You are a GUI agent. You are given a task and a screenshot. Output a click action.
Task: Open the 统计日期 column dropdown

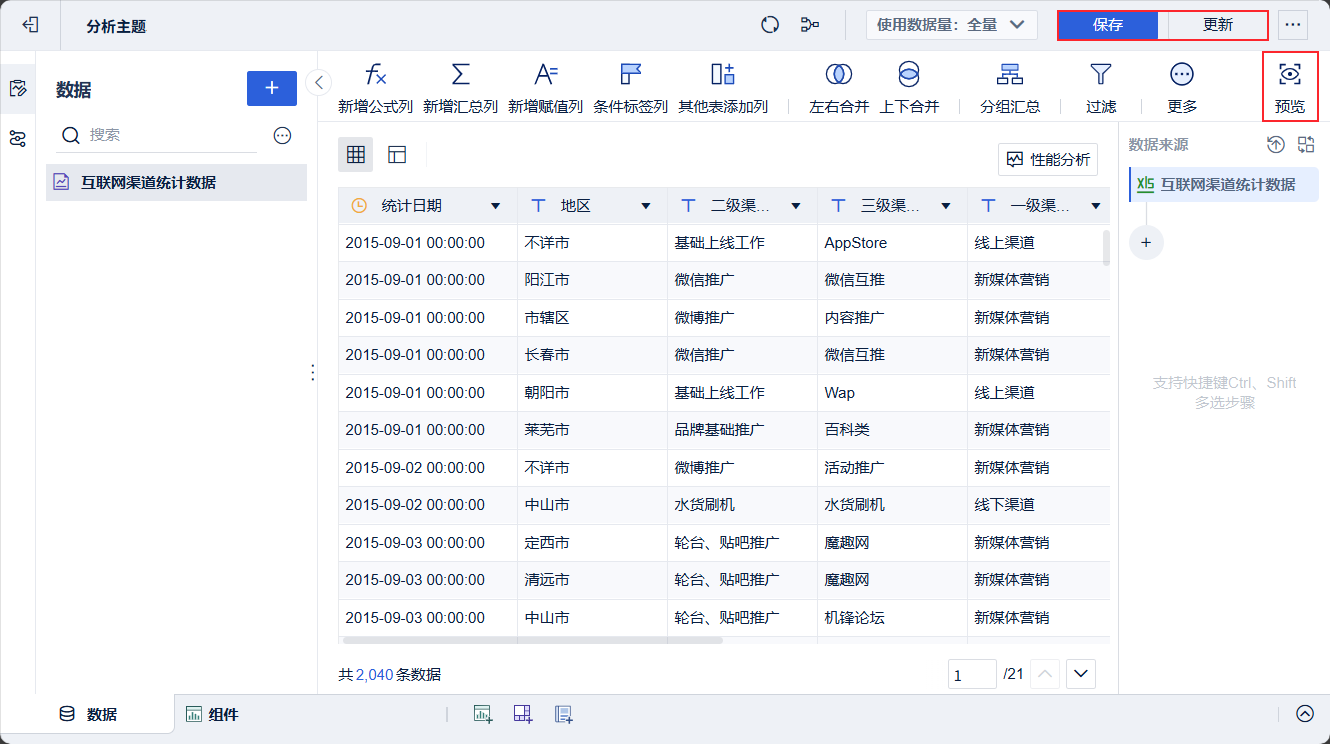tap(495, 205)
